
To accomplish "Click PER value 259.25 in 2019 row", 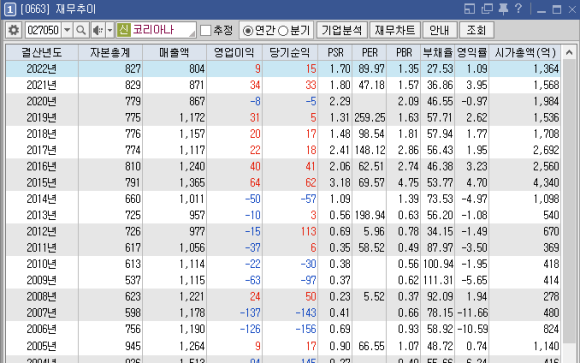I will (x=370, y=118).
